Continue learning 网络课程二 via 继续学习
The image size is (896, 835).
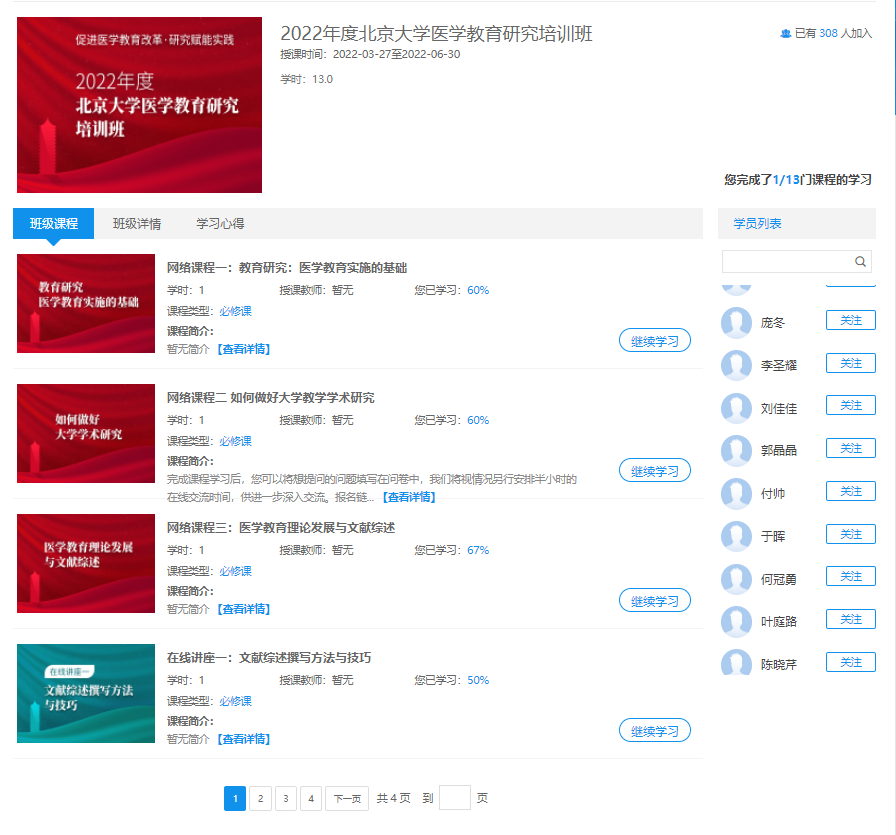point(655,470)
